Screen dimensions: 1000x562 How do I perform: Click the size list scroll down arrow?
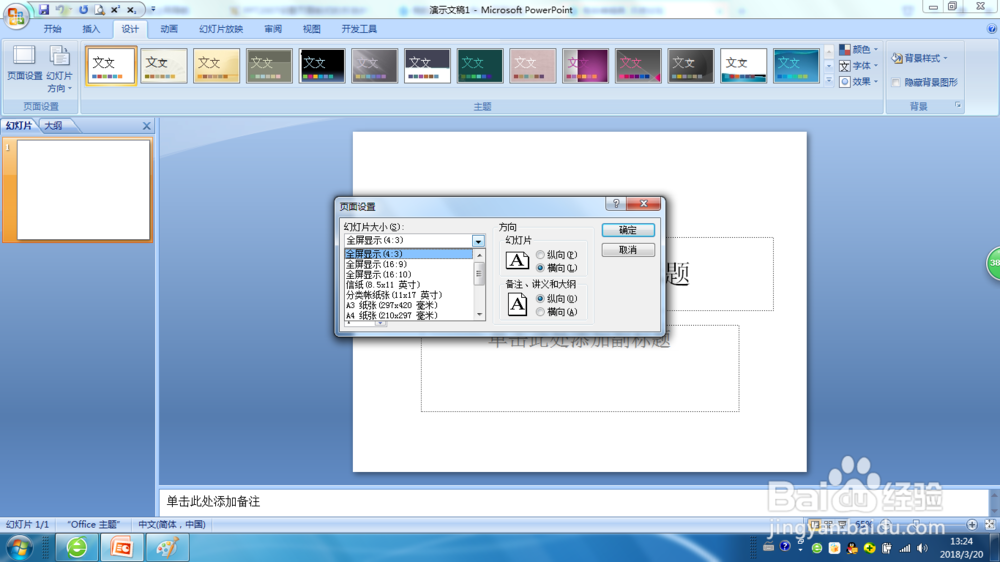click(x=480, y=314)
